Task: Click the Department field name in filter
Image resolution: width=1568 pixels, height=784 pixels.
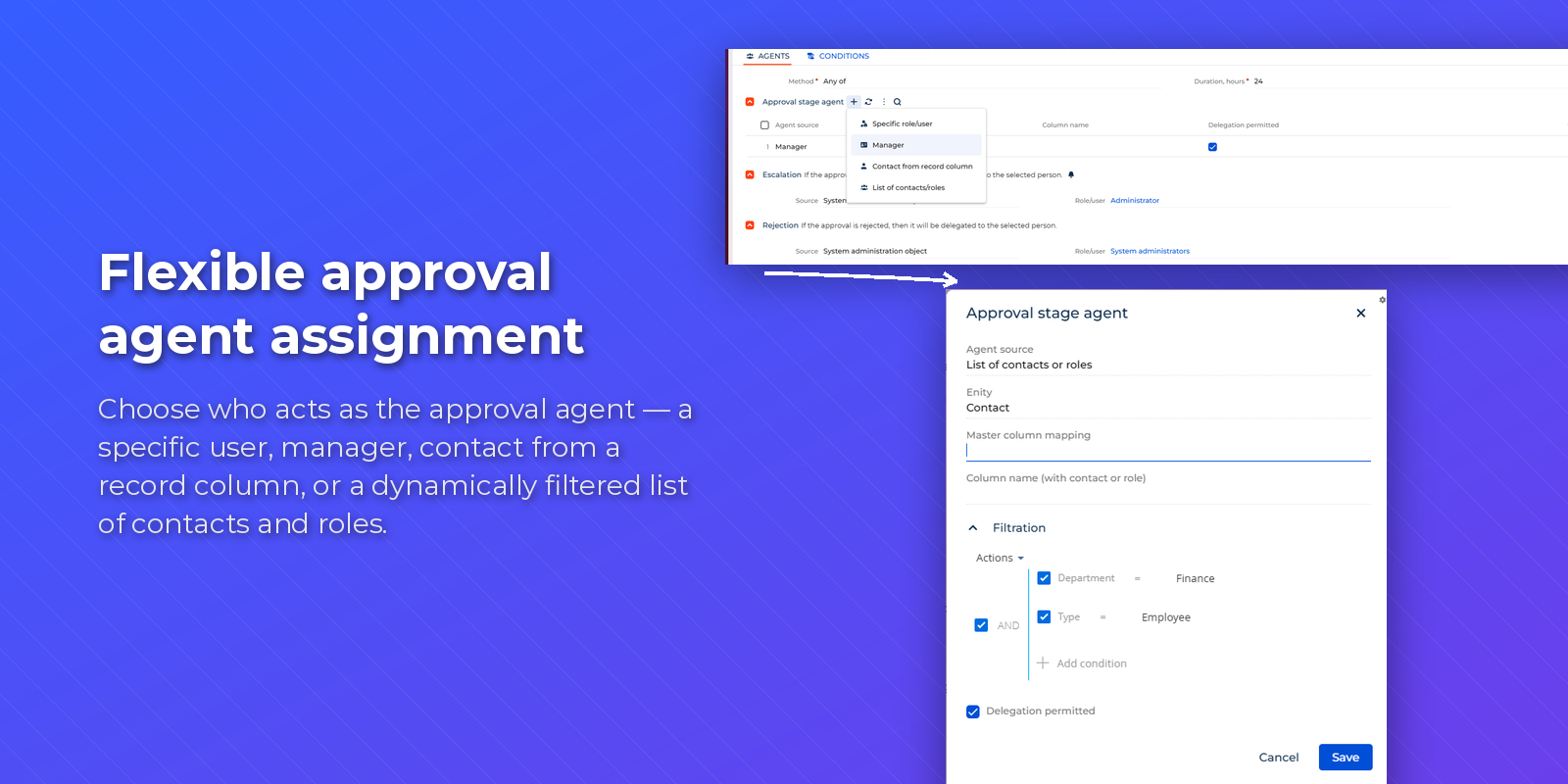Action: pos(1086,578)
